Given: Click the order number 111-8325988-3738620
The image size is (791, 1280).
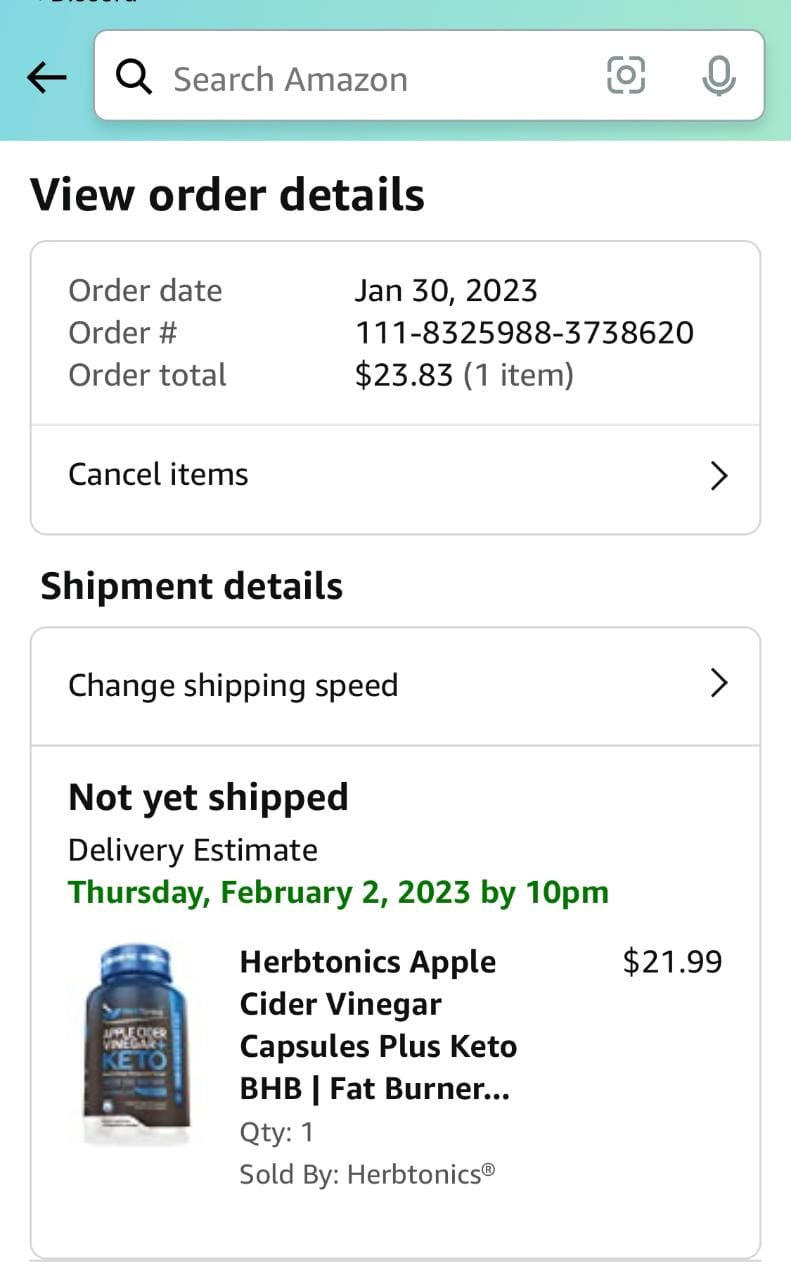Looking at the screenshot, I should pos(524,332).
